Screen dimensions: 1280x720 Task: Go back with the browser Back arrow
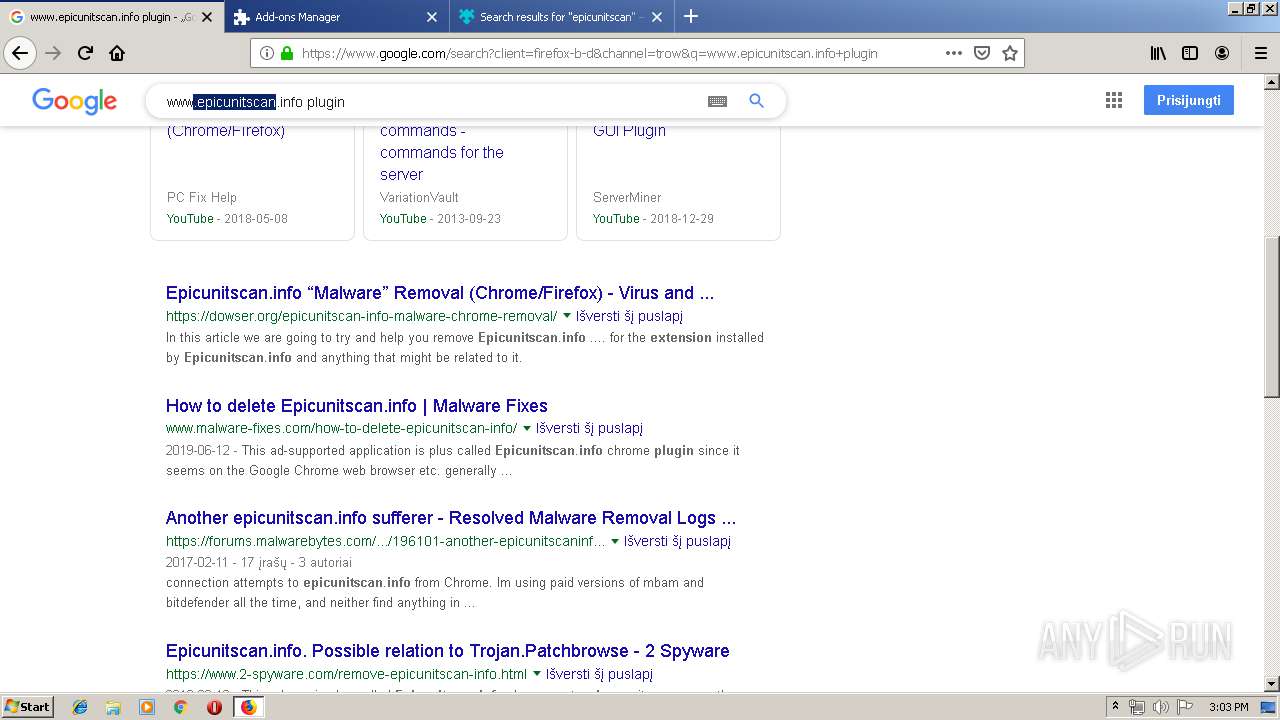coord(20,53)
